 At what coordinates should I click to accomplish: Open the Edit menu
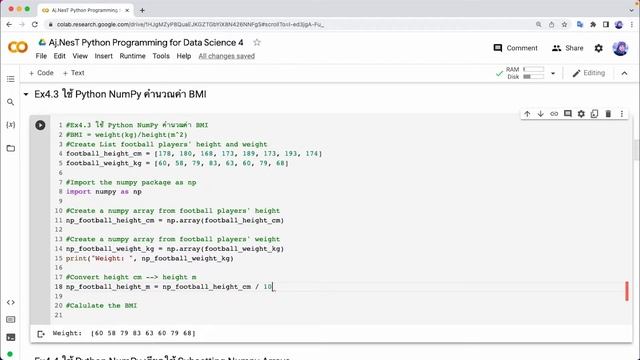pos(60,56)
